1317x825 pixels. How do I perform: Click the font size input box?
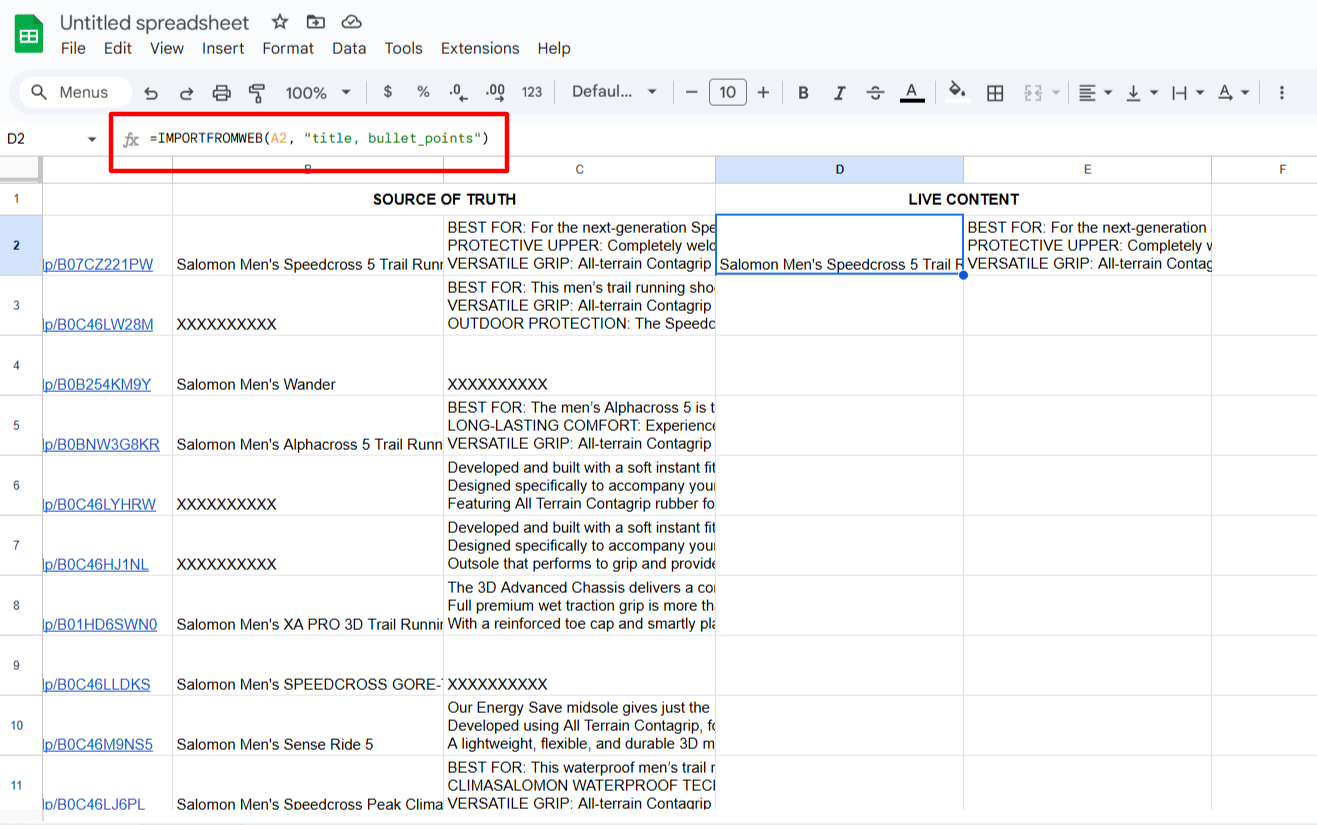727,93
